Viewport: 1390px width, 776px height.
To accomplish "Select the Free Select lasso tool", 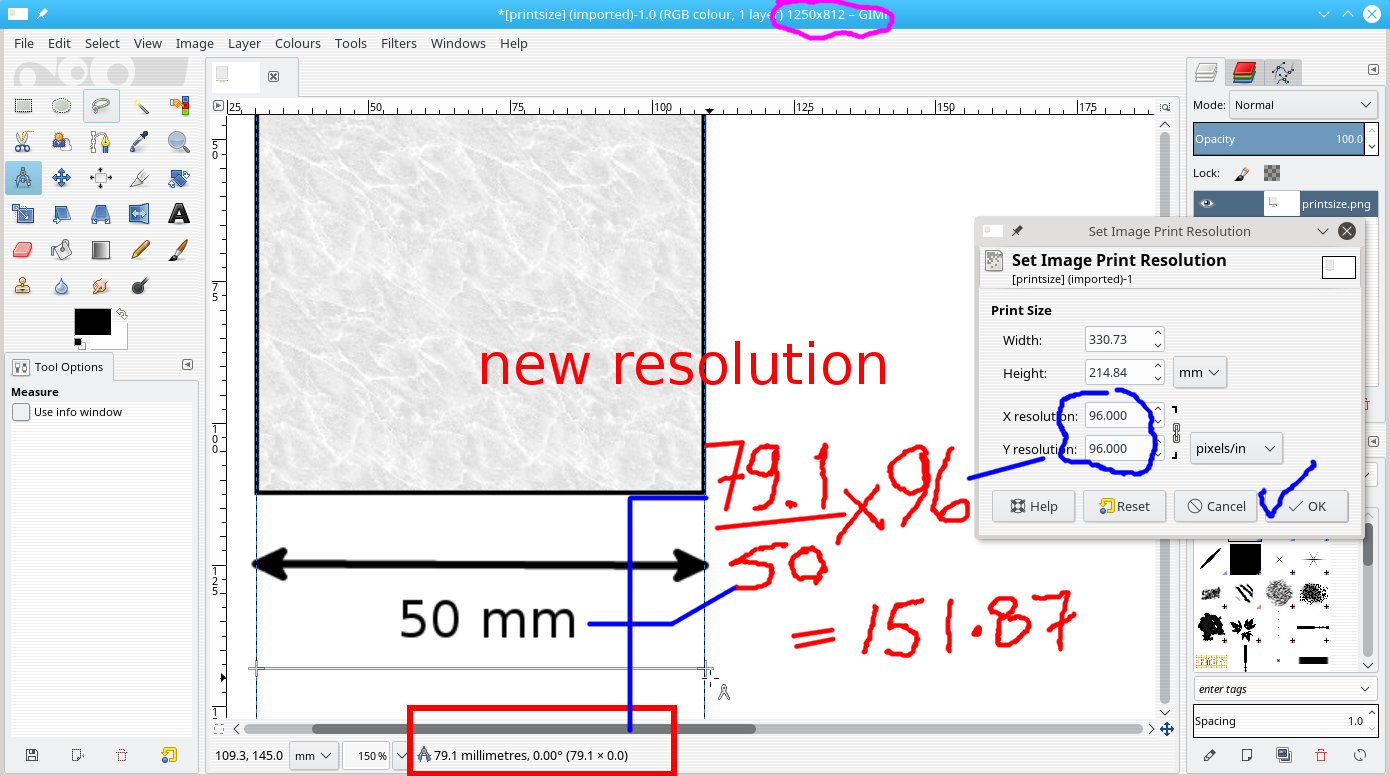I will 101,106.
